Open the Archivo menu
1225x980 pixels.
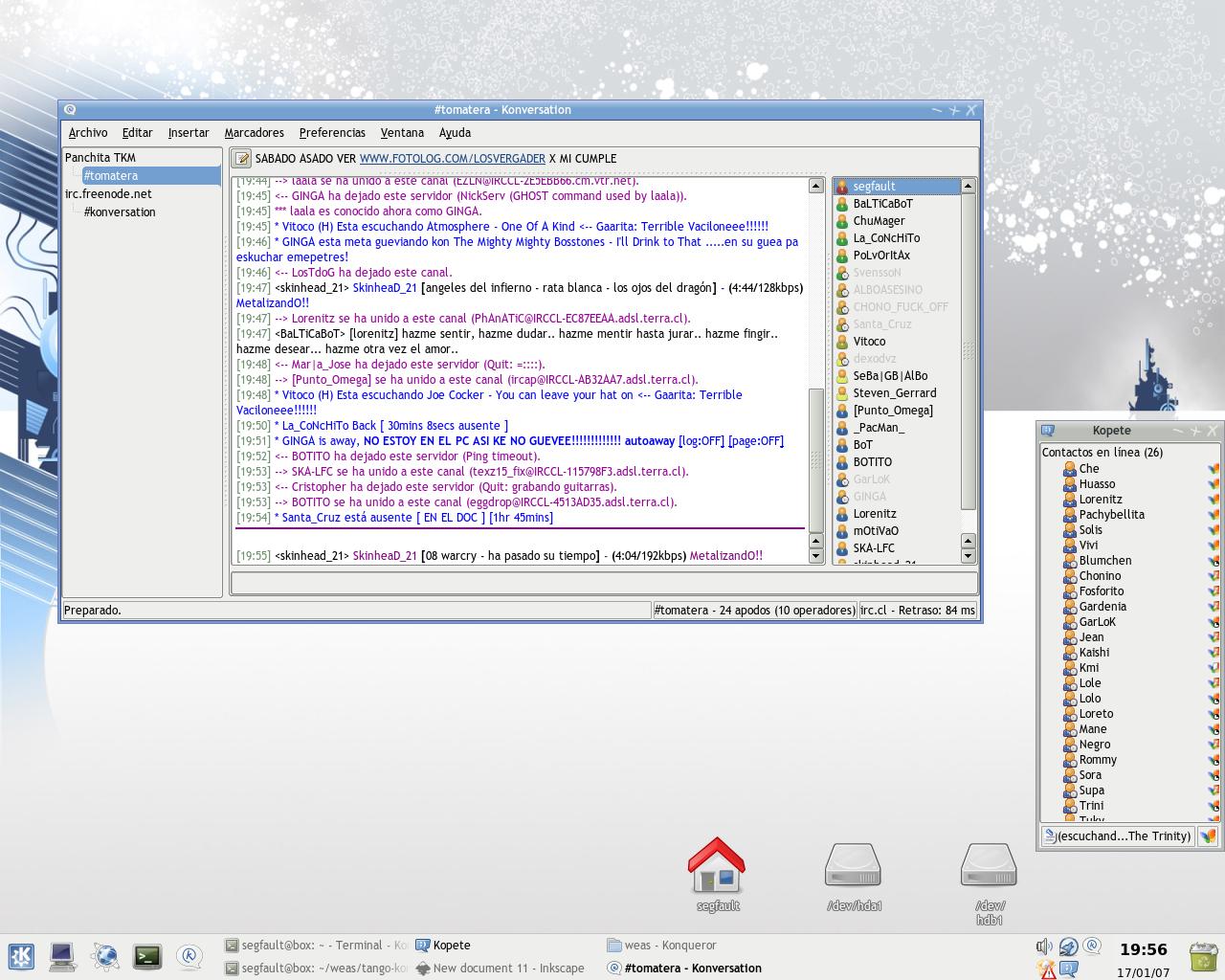88,133
